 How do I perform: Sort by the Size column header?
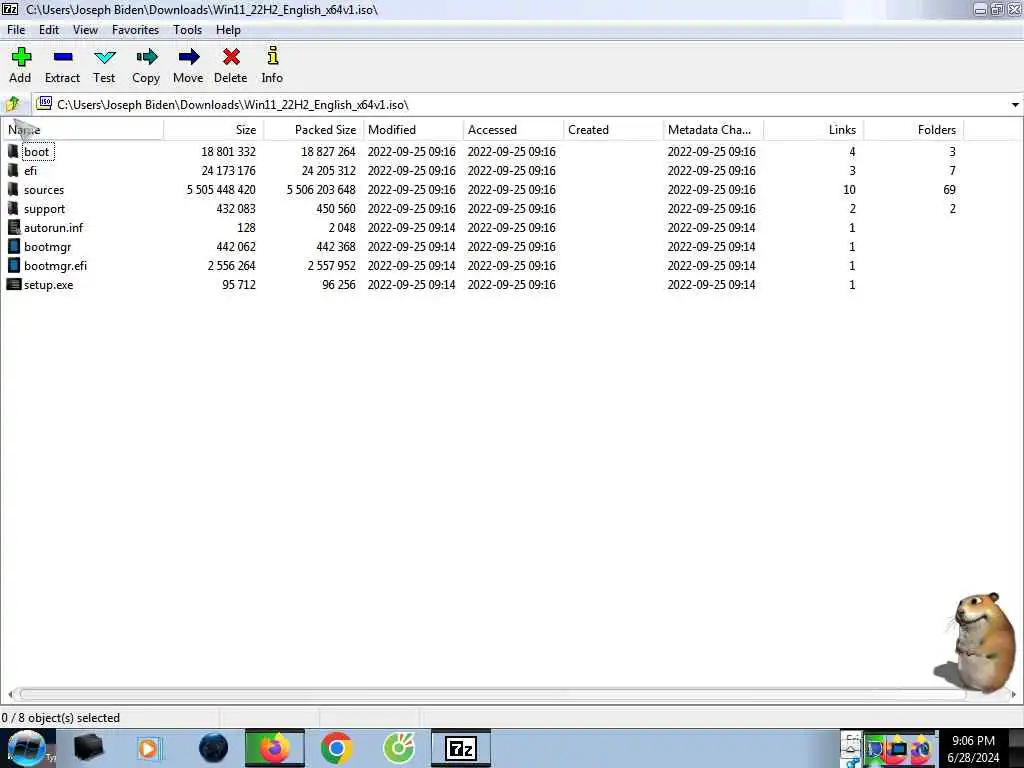coord(214,130)
